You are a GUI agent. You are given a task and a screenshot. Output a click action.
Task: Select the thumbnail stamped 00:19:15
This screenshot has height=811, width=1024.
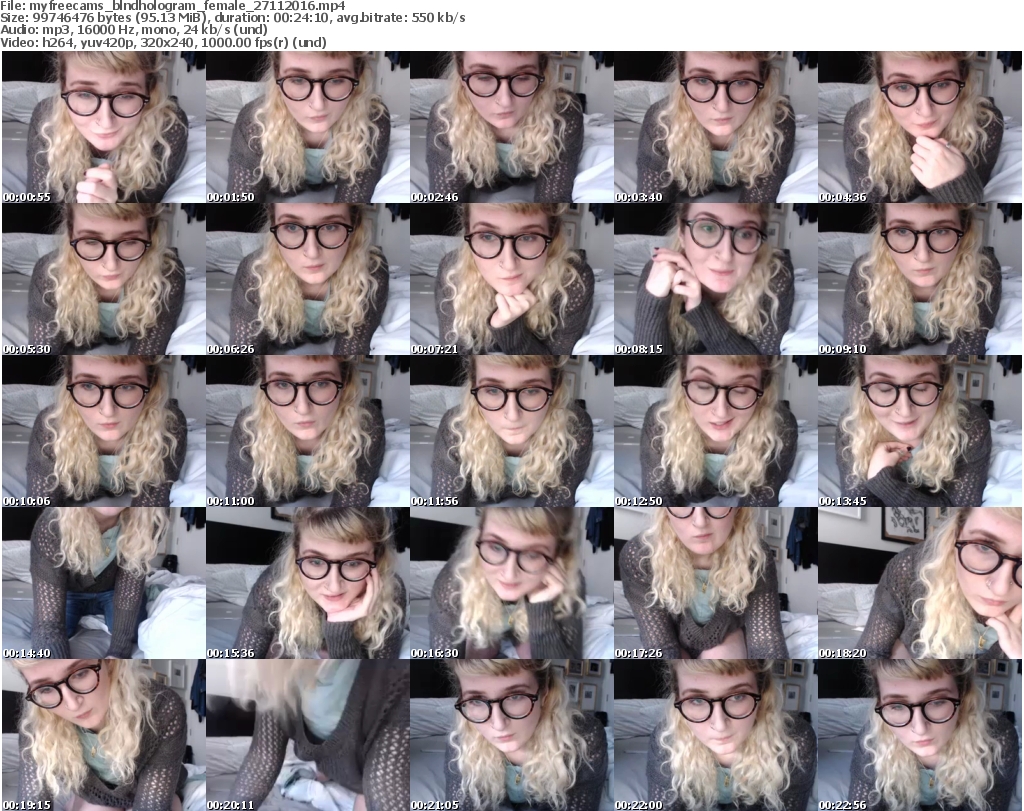(104, 735)
